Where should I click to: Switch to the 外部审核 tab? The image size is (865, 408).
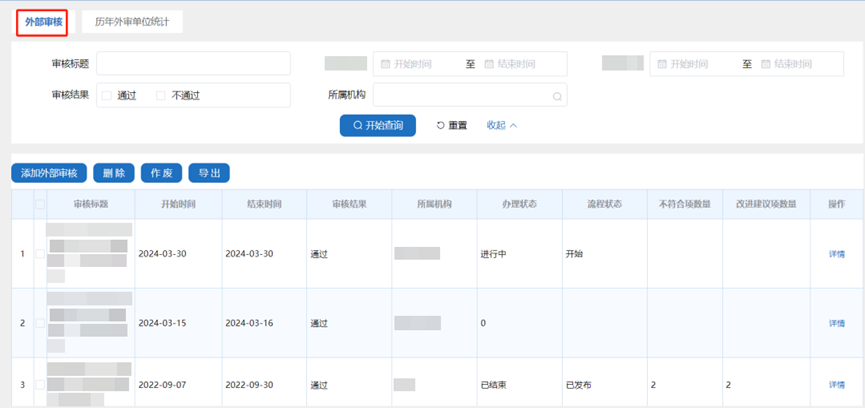(42, 21)
